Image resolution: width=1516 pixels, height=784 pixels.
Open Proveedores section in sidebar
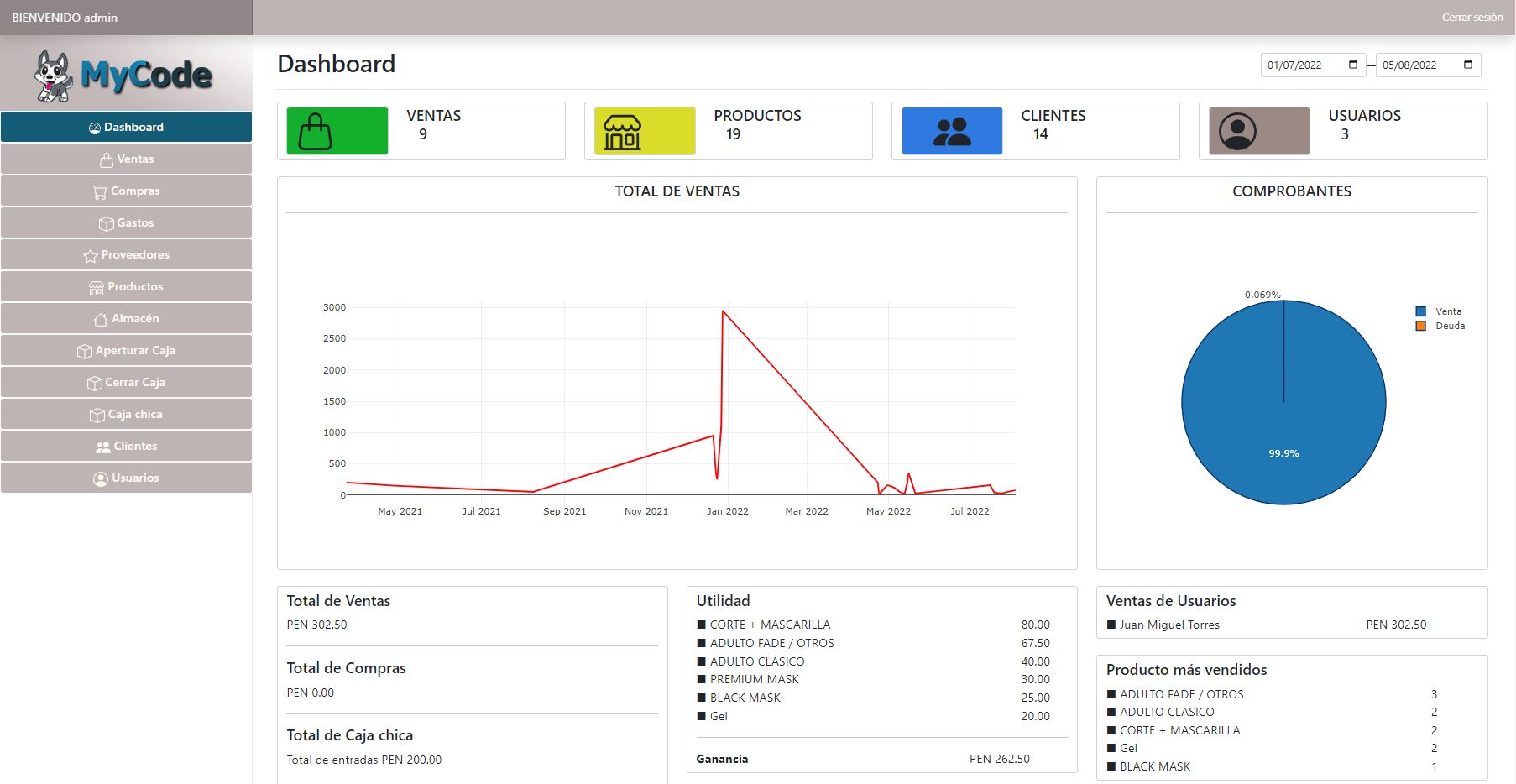[126, 254]
